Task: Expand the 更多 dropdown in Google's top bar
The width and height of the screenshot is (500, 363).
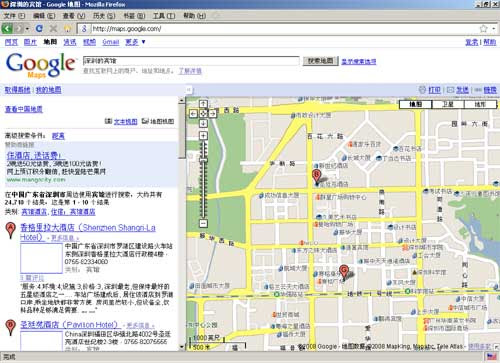Action: 135,42
